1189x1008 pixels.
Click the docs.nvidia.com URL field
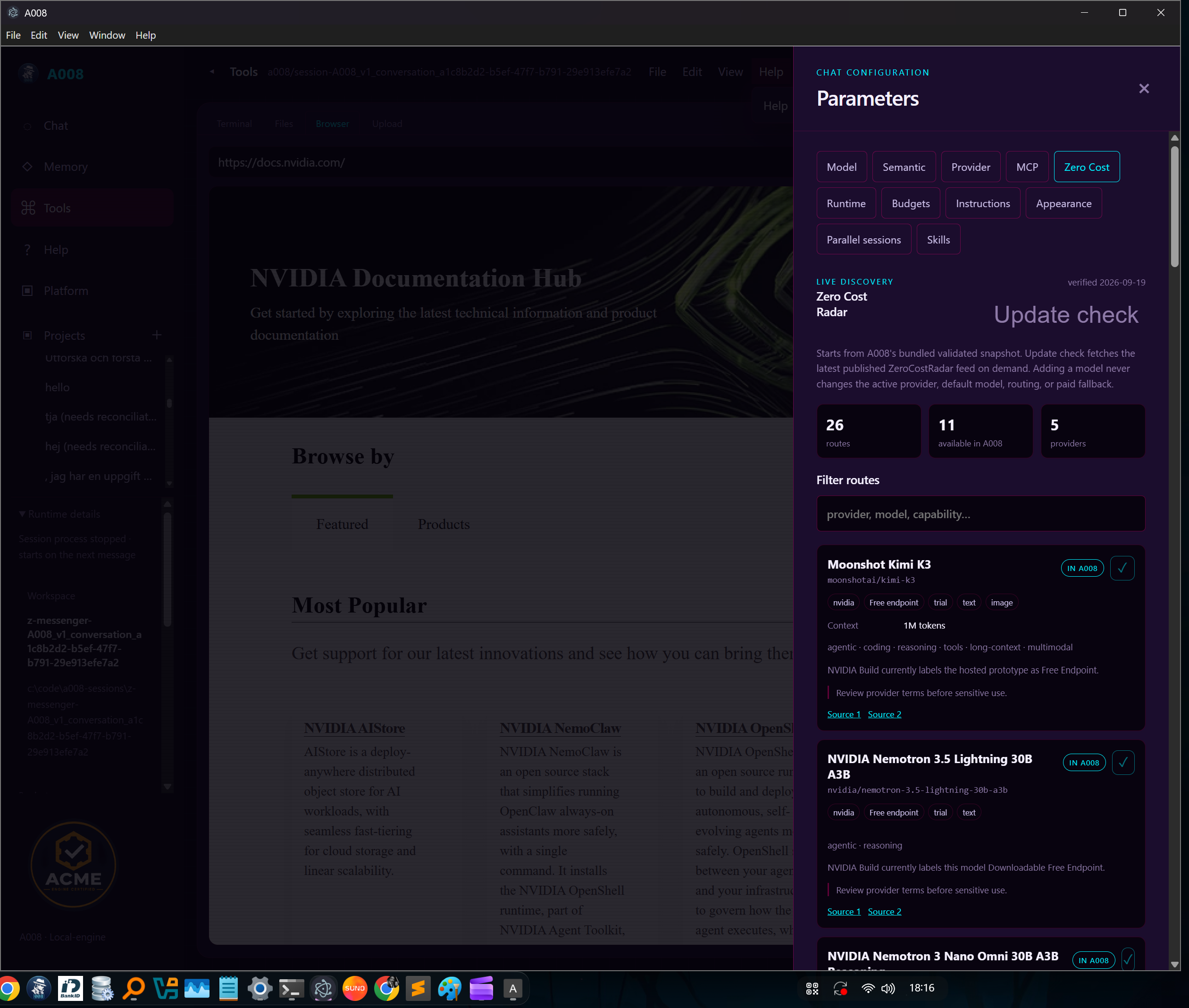[501, 163]
